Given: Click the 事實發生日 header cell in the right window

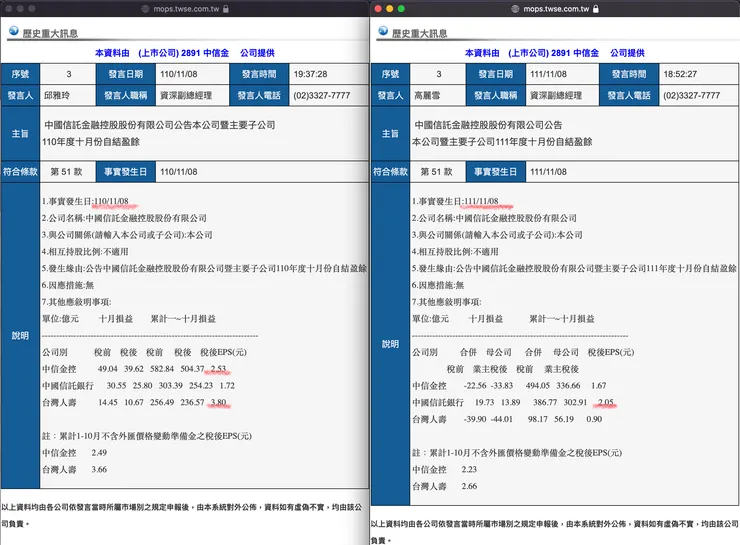Looking at the screenshot, I should tap(496, 172).
